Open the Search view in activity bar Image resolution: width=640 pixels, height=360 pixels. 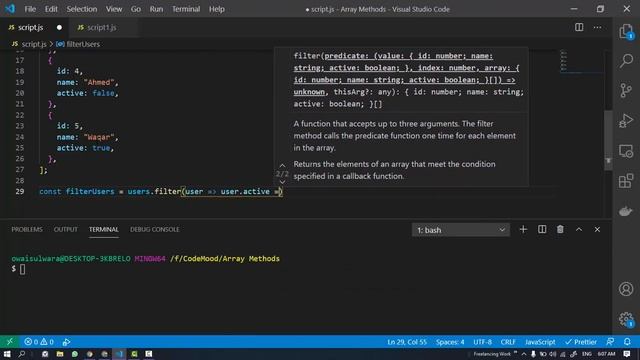[626, 61]
